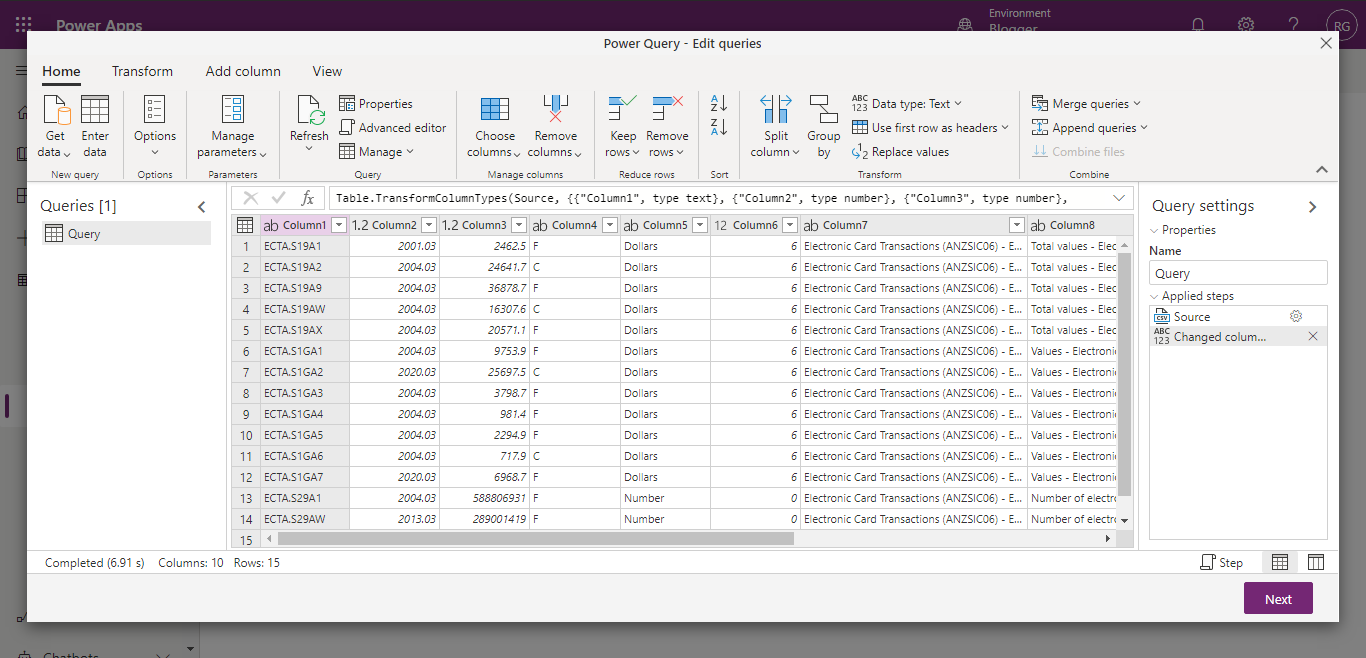Sort descending Z to A
Viewport: 1366px width, 658px height.
[719, 128]
